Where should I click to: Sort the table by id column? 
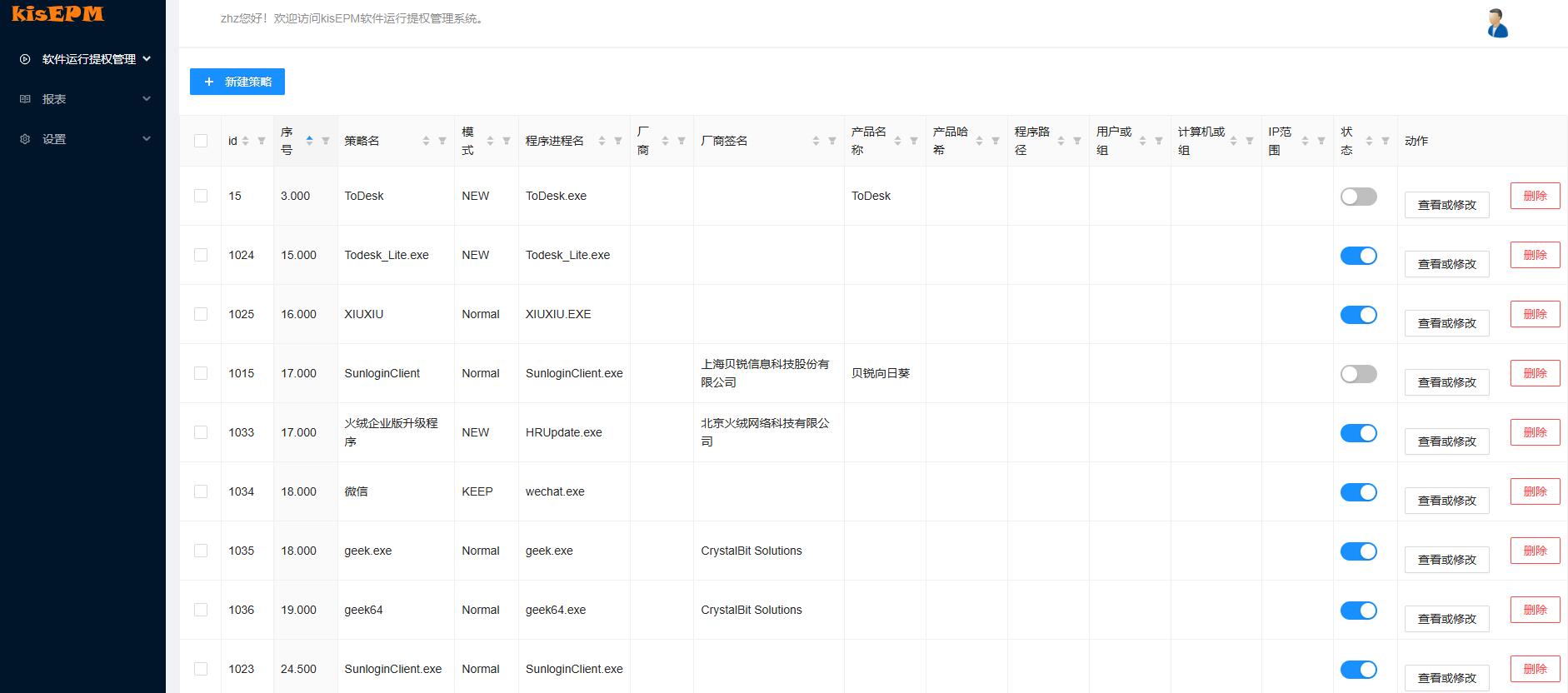click(x=246, y=141)
